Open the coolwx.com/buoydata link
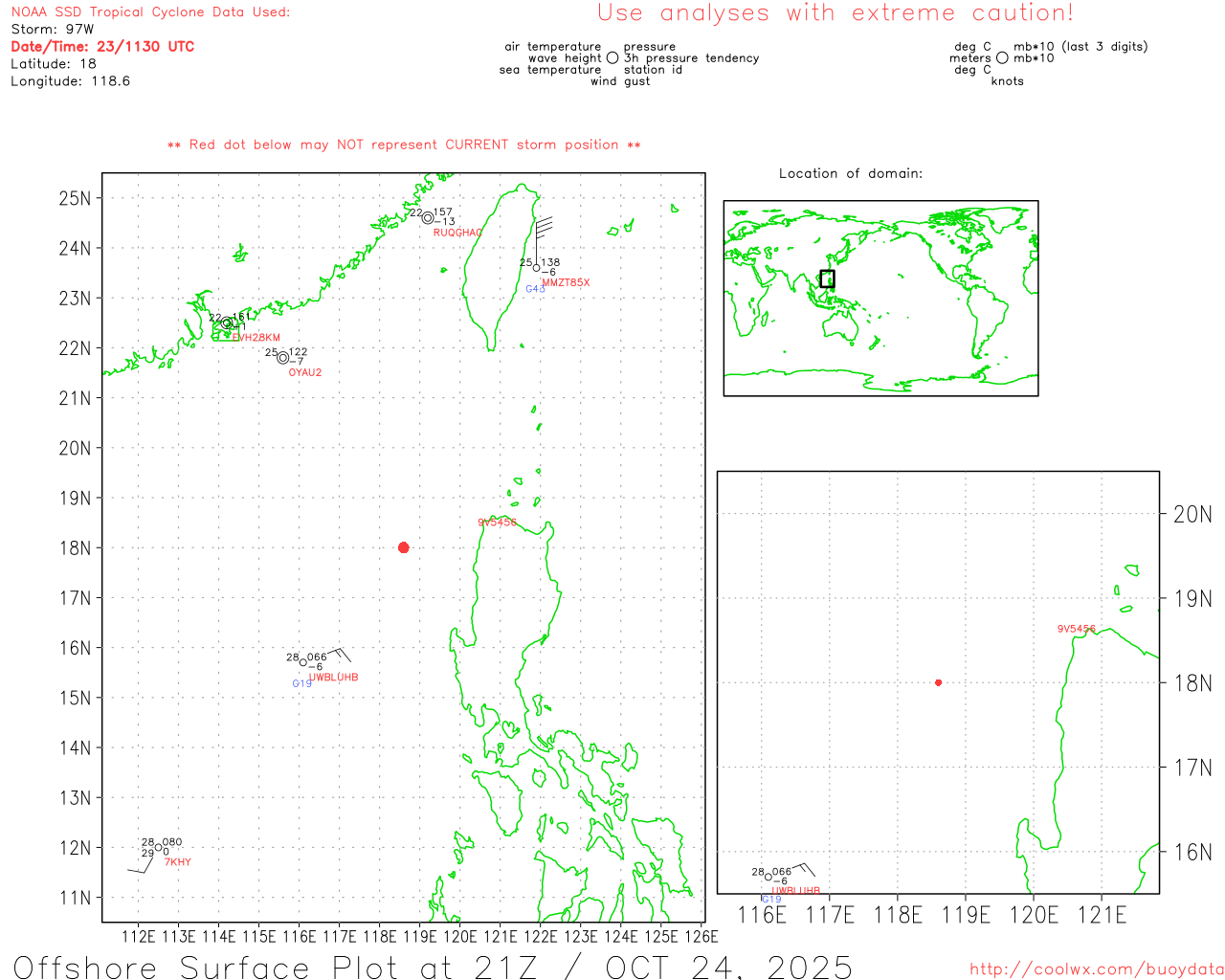The image size is (1225, 980). coord(1096,969)
